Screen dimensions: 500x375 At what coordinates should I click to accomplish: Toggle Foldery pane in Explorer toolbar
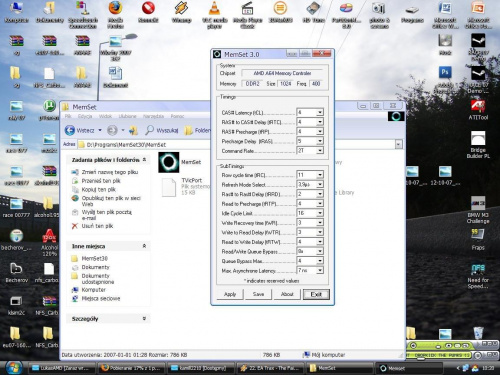(x=197, y=130)
